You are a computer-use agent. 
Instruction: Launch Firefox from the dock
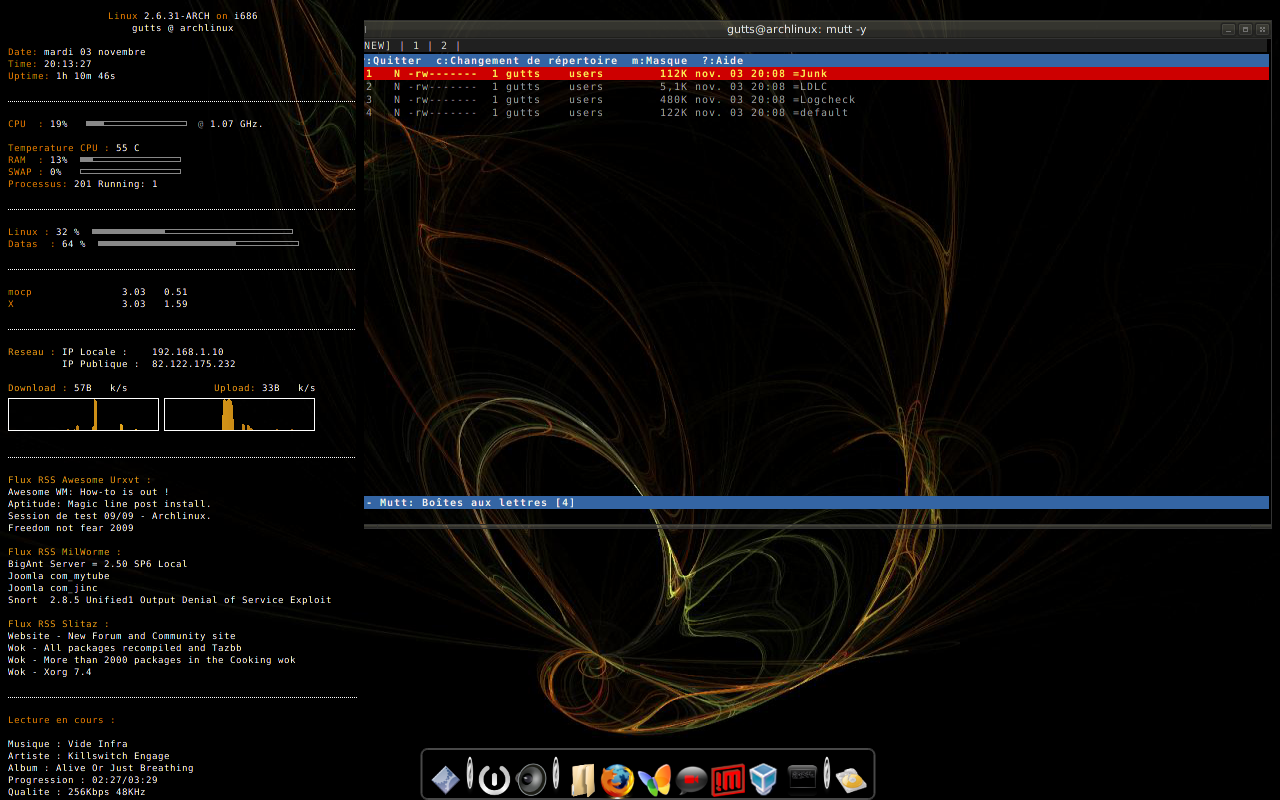(x=617, y=780)
